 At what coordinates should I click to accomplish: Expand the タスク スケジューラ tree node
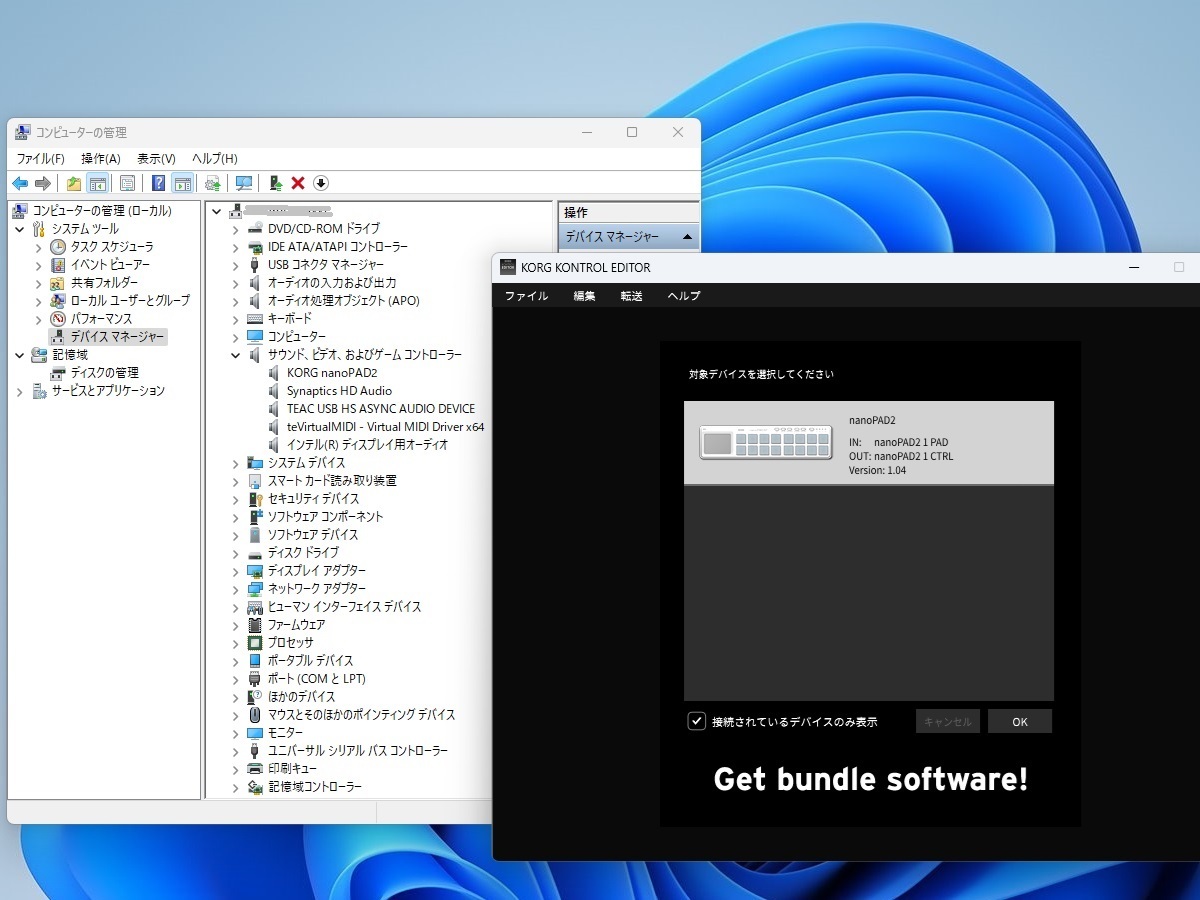point(39,247)
